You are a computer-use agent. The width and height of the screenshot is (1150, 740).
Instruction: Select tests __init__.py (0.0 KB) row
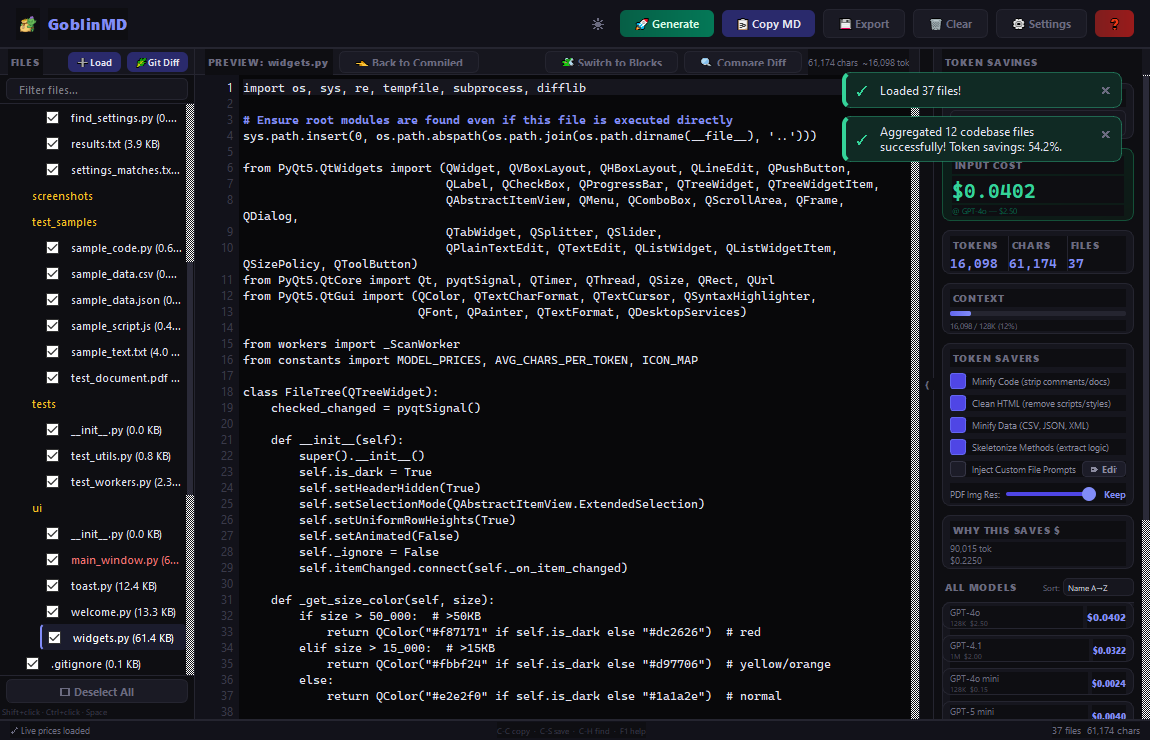click(114, 430)
